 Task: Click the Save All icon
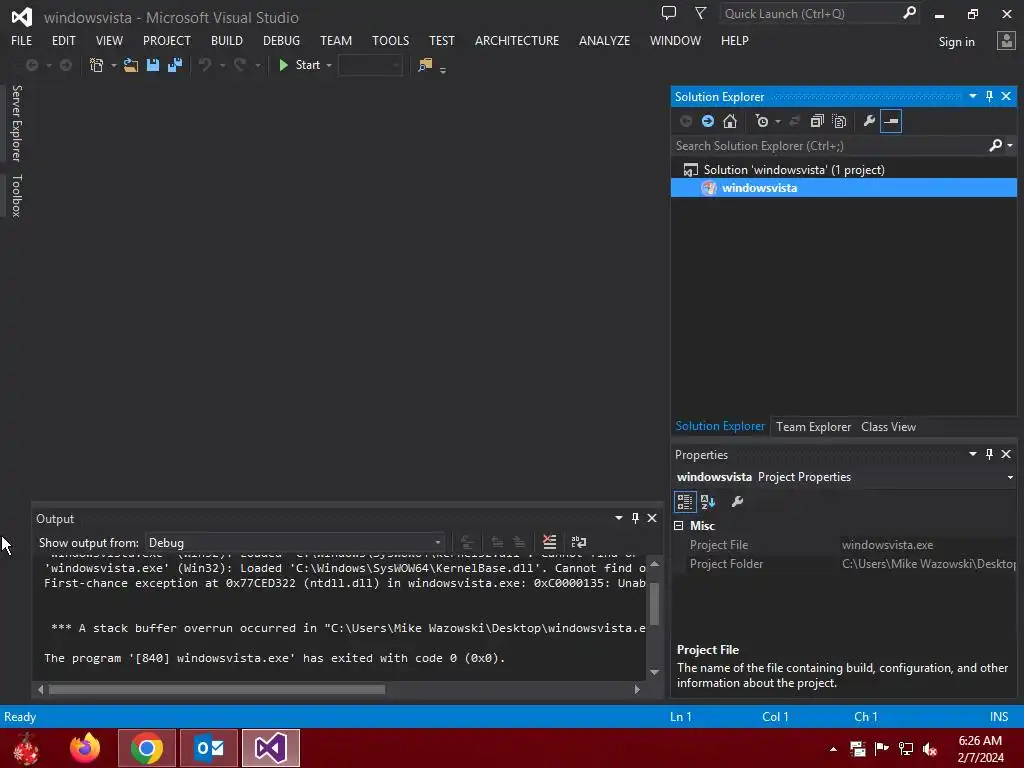[x=175, y=65]
